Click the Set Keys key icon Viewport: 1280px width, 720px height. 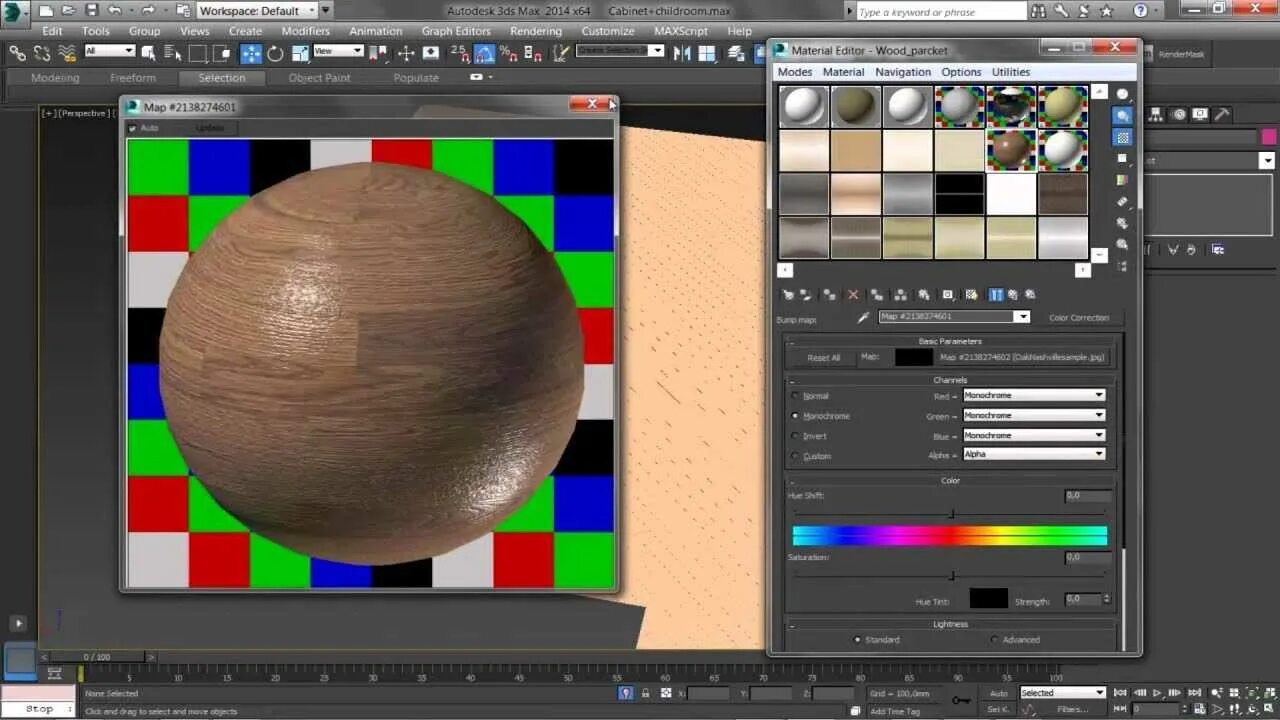point(961,700)
